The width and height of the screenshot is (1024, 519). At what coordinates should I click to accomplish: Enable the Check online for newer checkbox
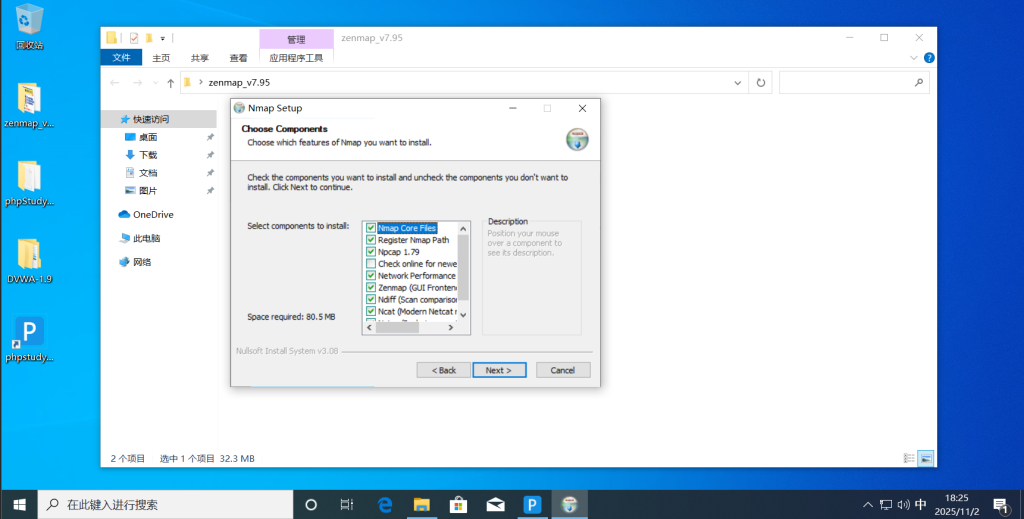click(371, 264)
